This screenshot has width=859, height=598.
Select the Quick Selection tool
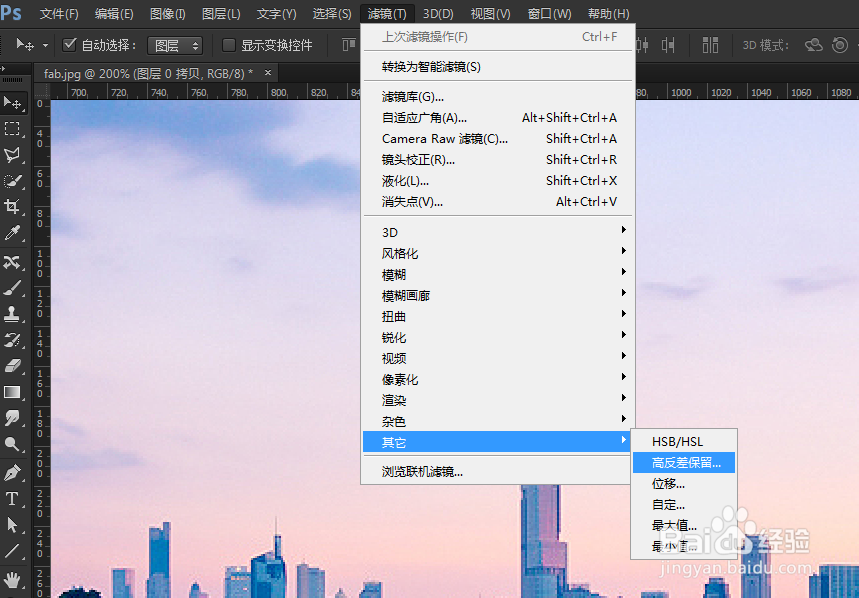point(12,181)
